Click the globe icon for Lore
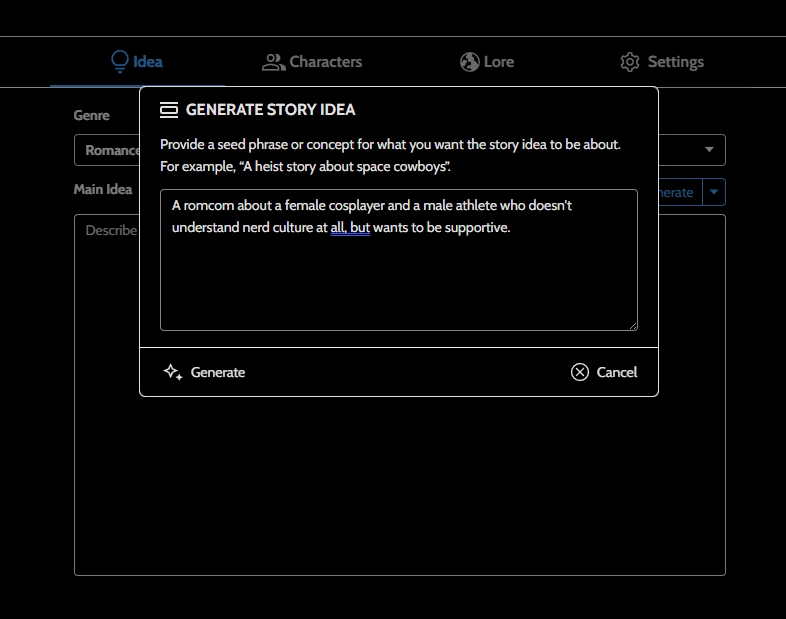This screenshot has height=619, width=786. click(x=470, y=62)
